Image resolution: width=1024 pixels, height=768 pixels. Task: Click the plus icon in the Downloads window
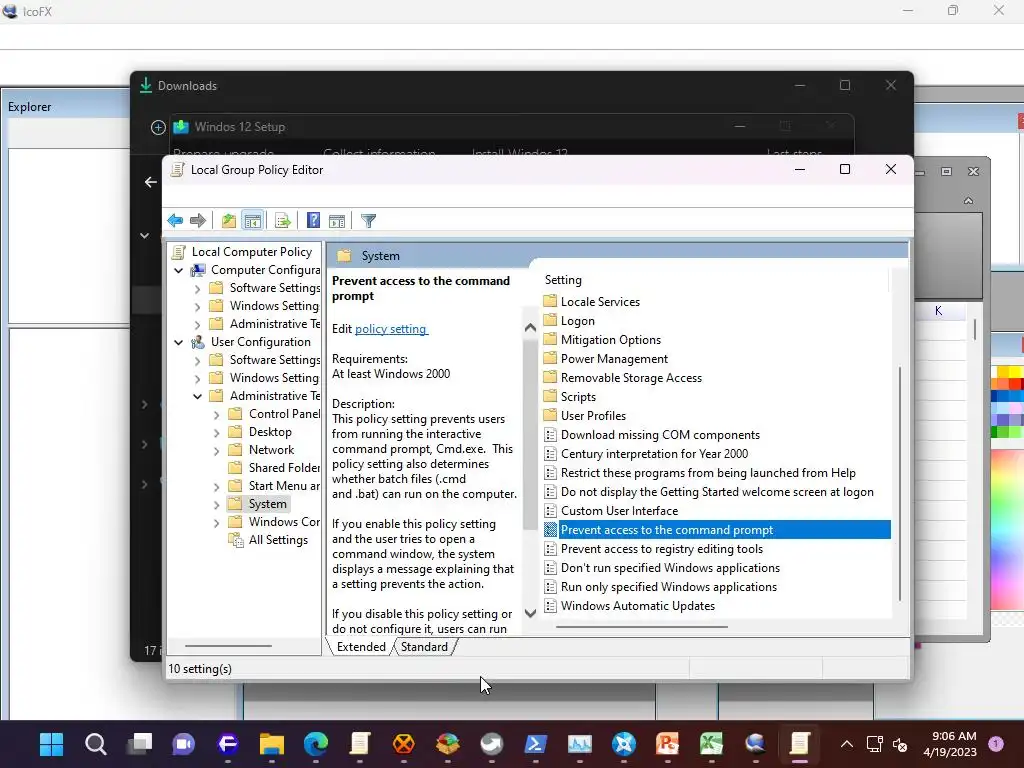pos(158,127)
